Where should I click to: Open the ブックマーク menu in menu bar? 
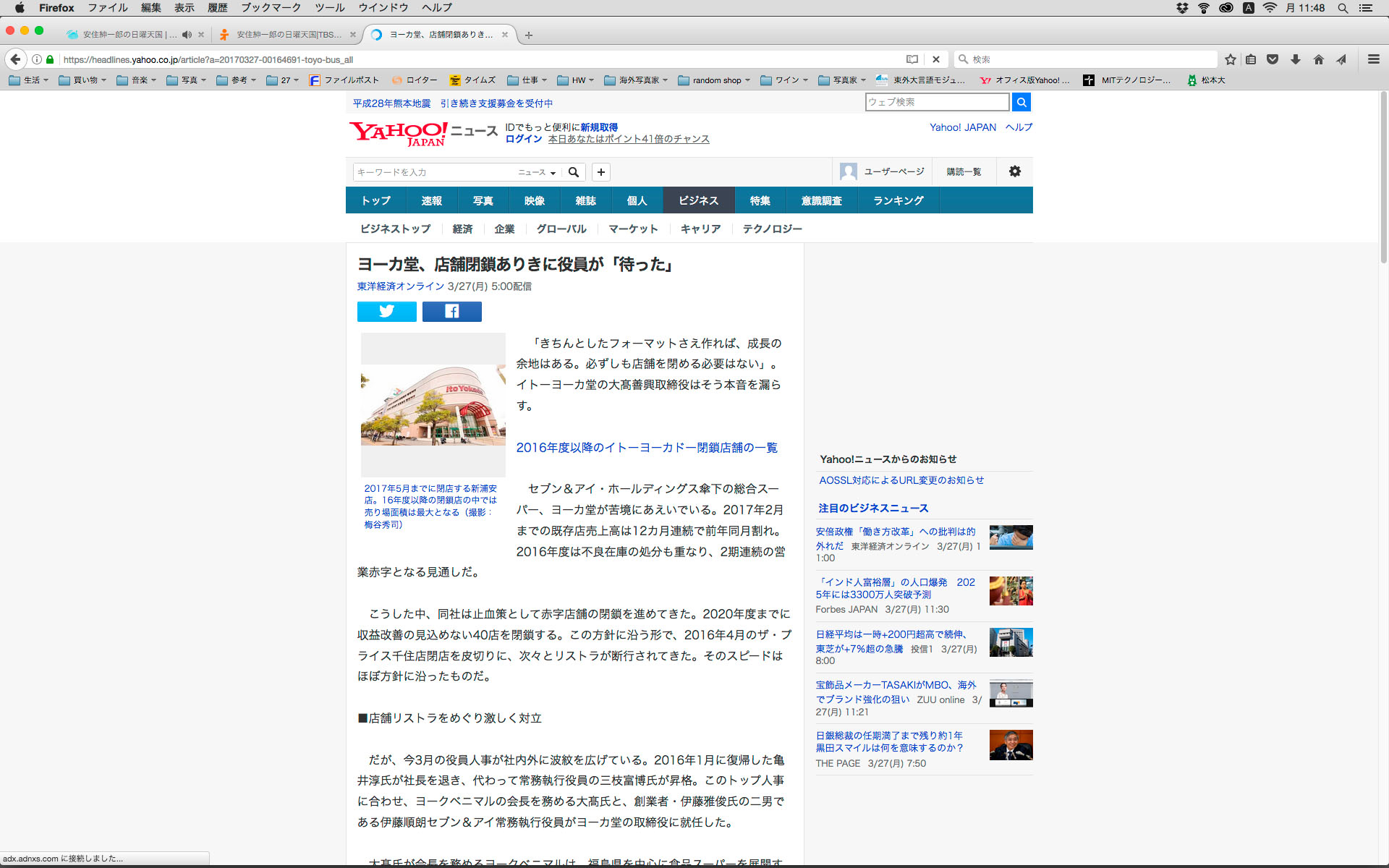tap(271, 8)
